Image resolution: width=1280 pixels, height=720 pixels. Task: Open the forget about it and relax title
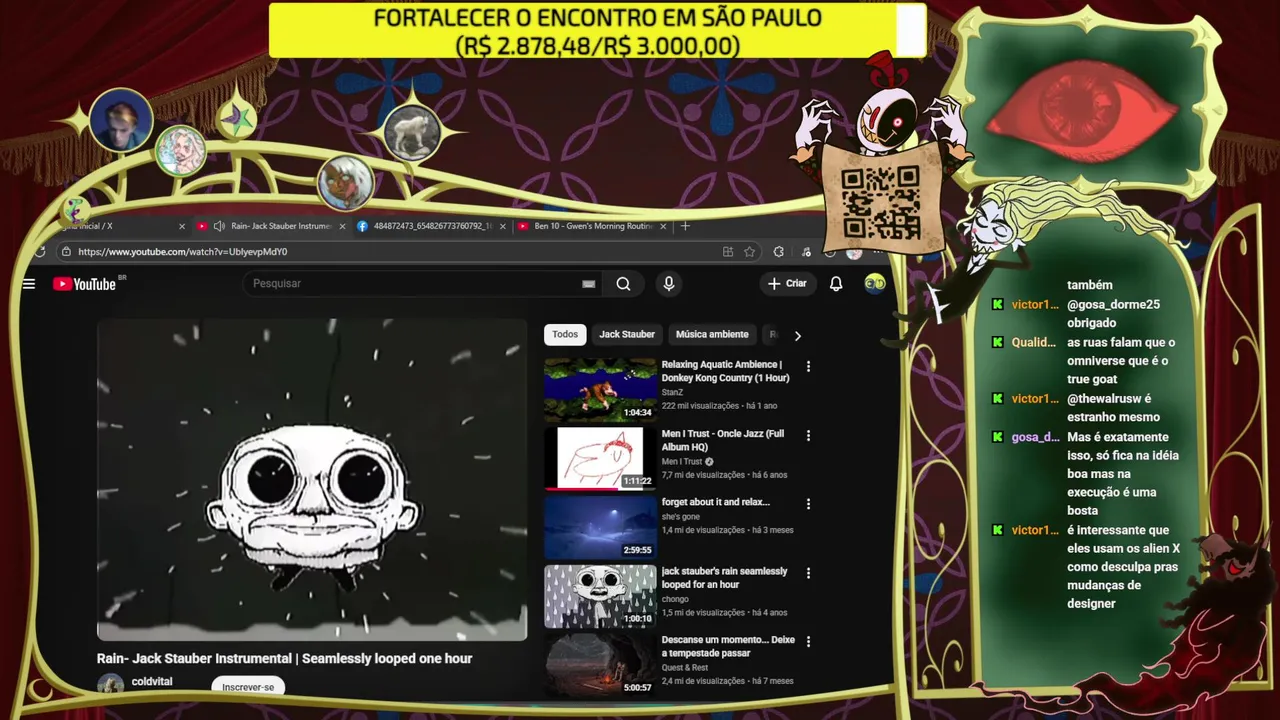[x=716, y=502]
